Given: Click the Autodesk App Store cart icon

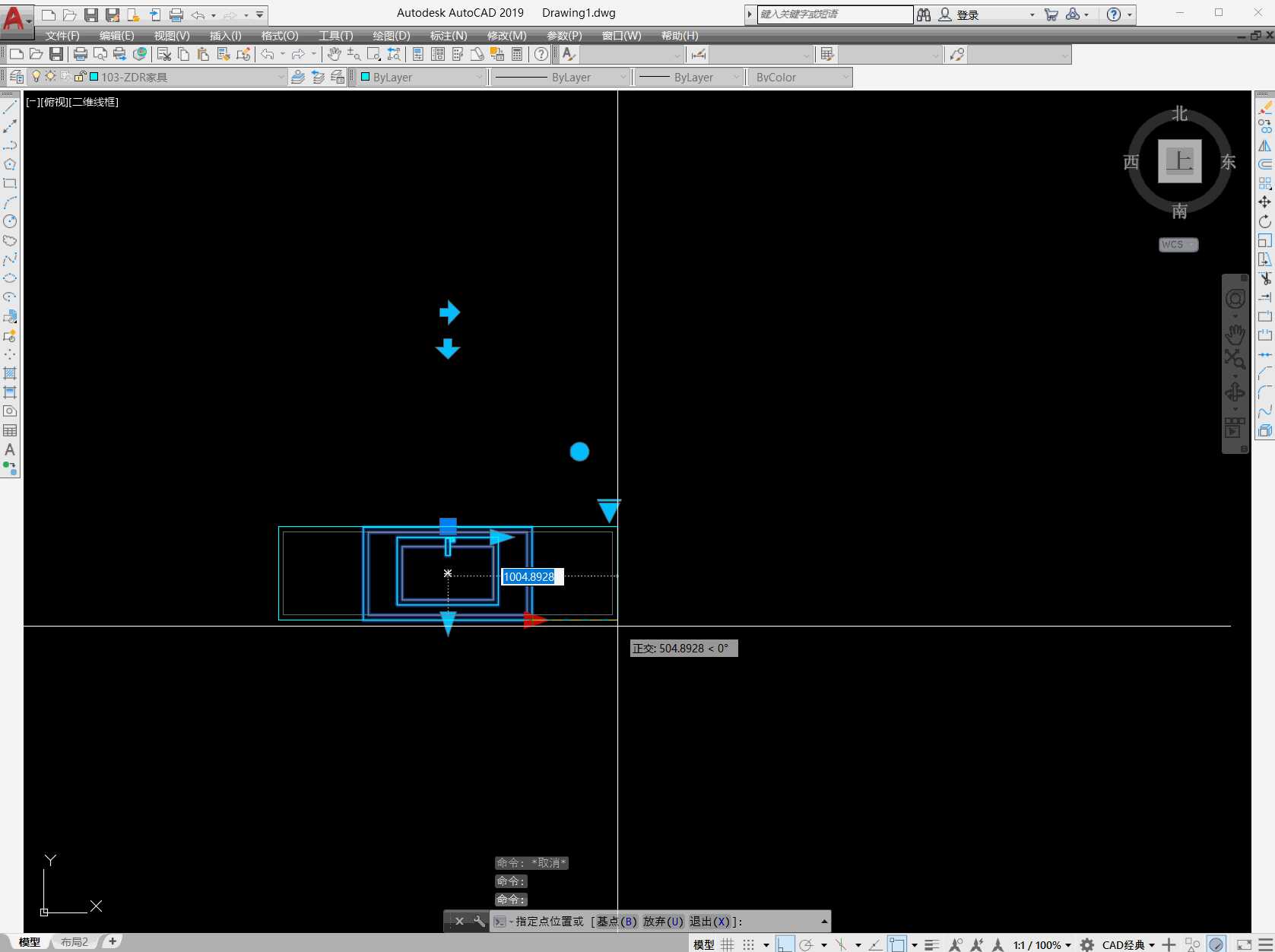Looking at the screenshot, I should [1051, 14].
